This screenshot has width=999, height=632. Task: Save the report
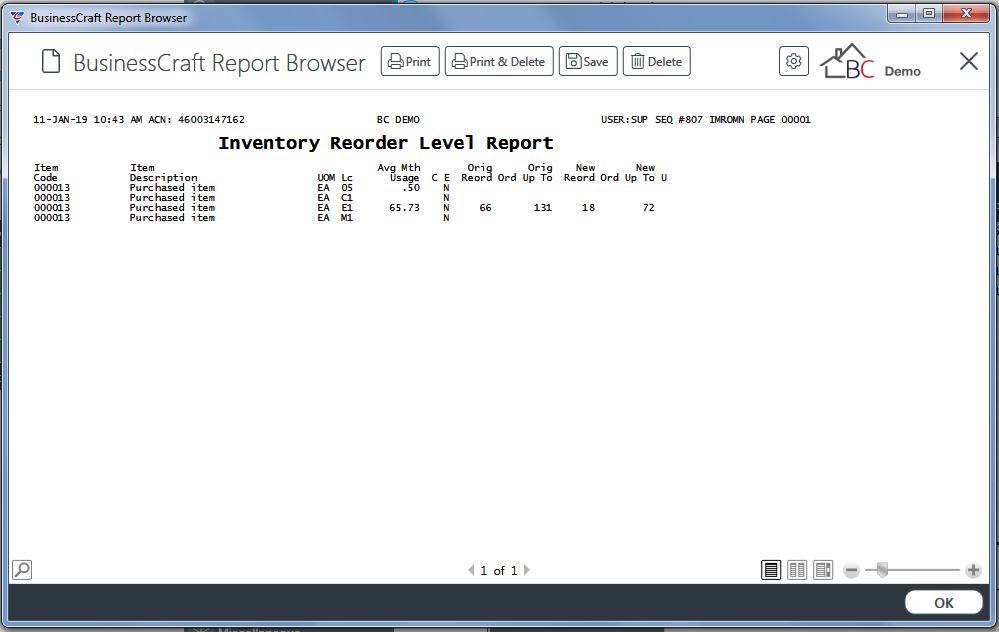[x=588, y=61]
